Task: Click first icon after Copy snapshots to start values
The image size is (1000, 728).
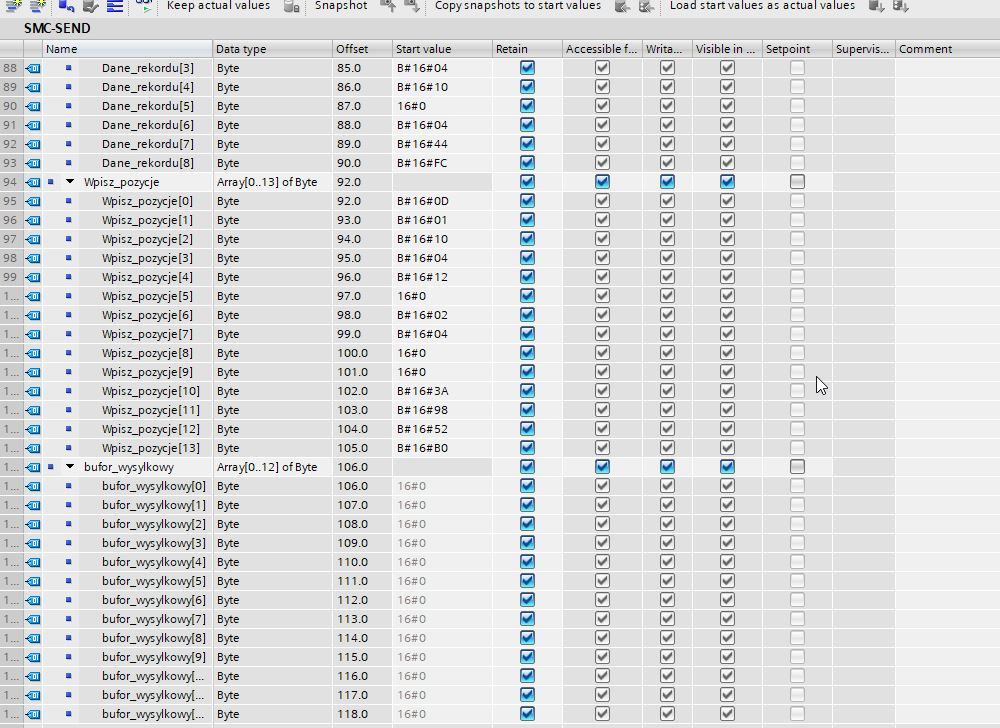Action: pos(622,6)
